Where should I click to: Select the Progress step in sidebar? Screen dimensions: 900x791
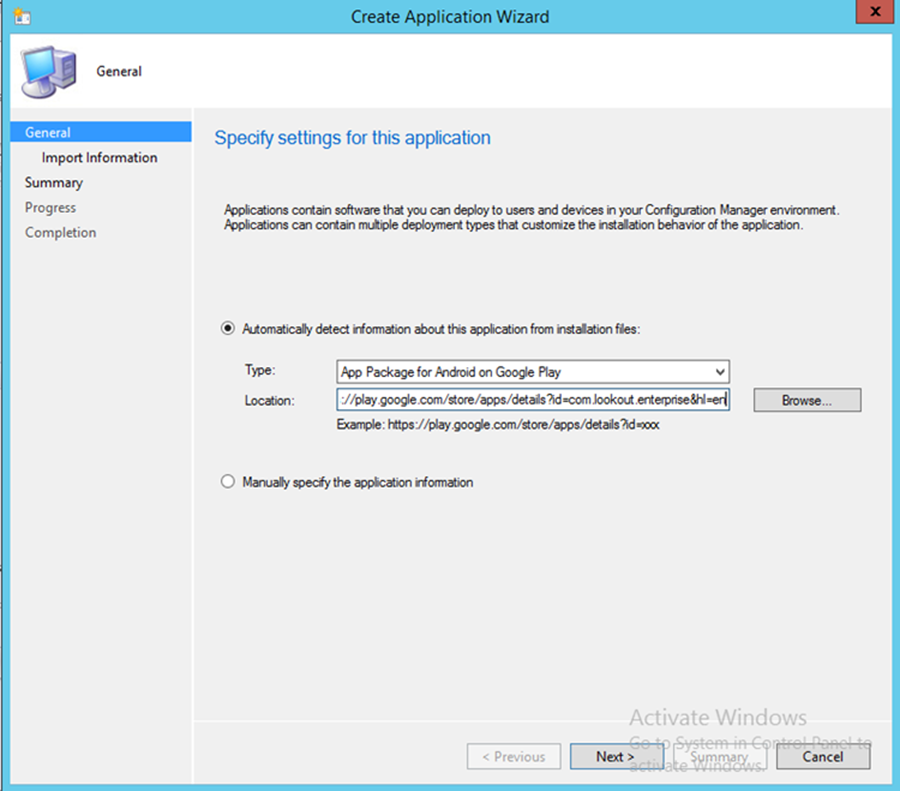pos(51,207)
